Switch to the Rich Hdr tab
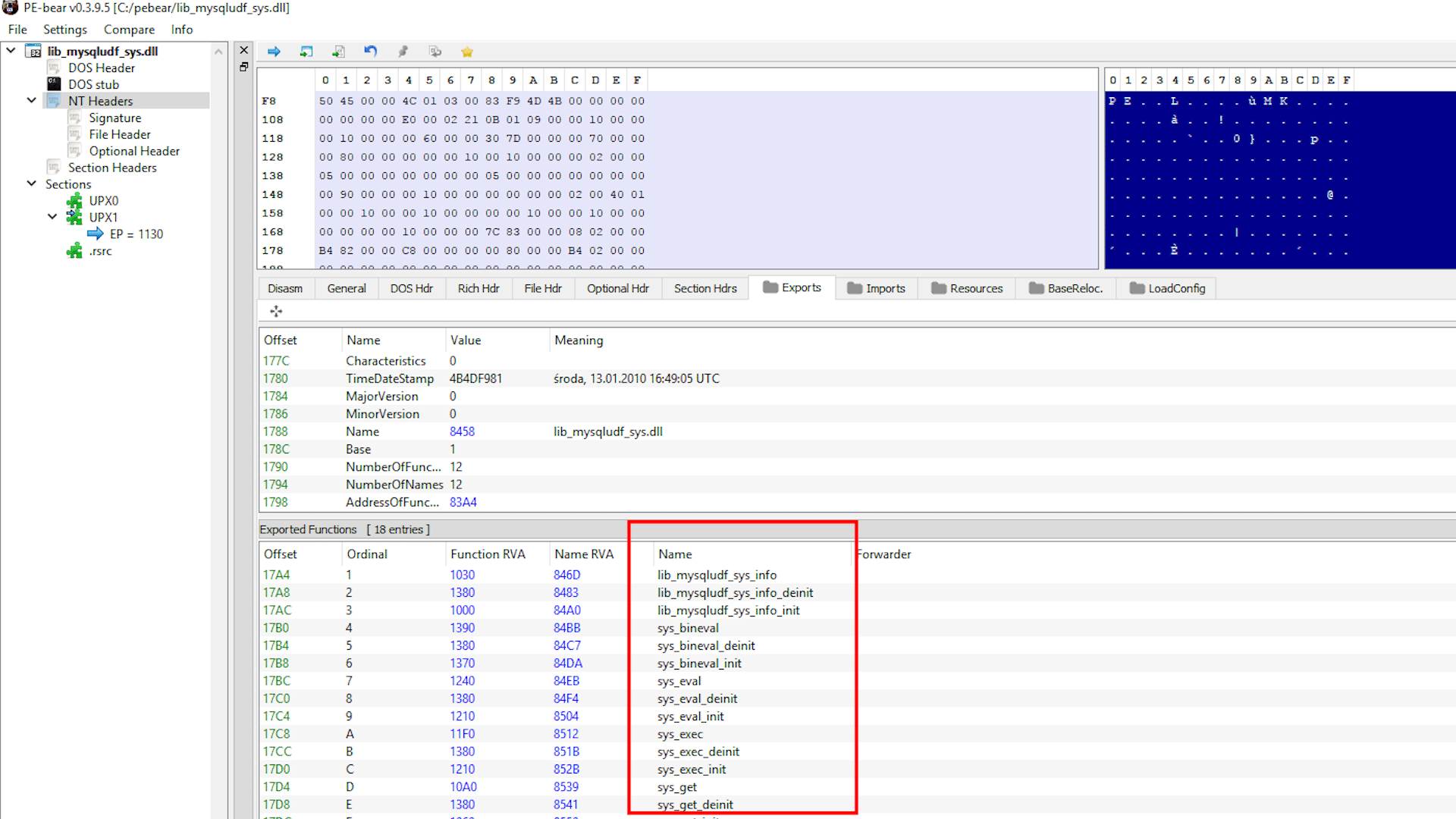 click(479, 288)
